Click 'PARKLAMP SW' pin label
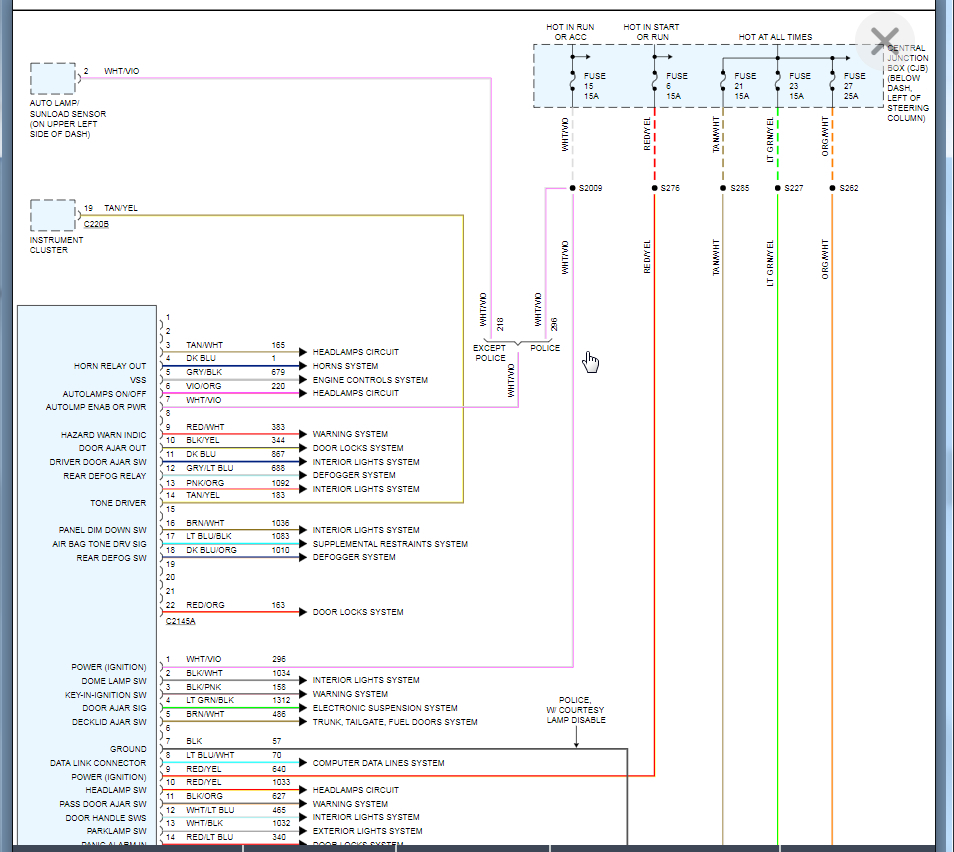Viewport: 954px width, 852px height. click(x=116, y=831)
